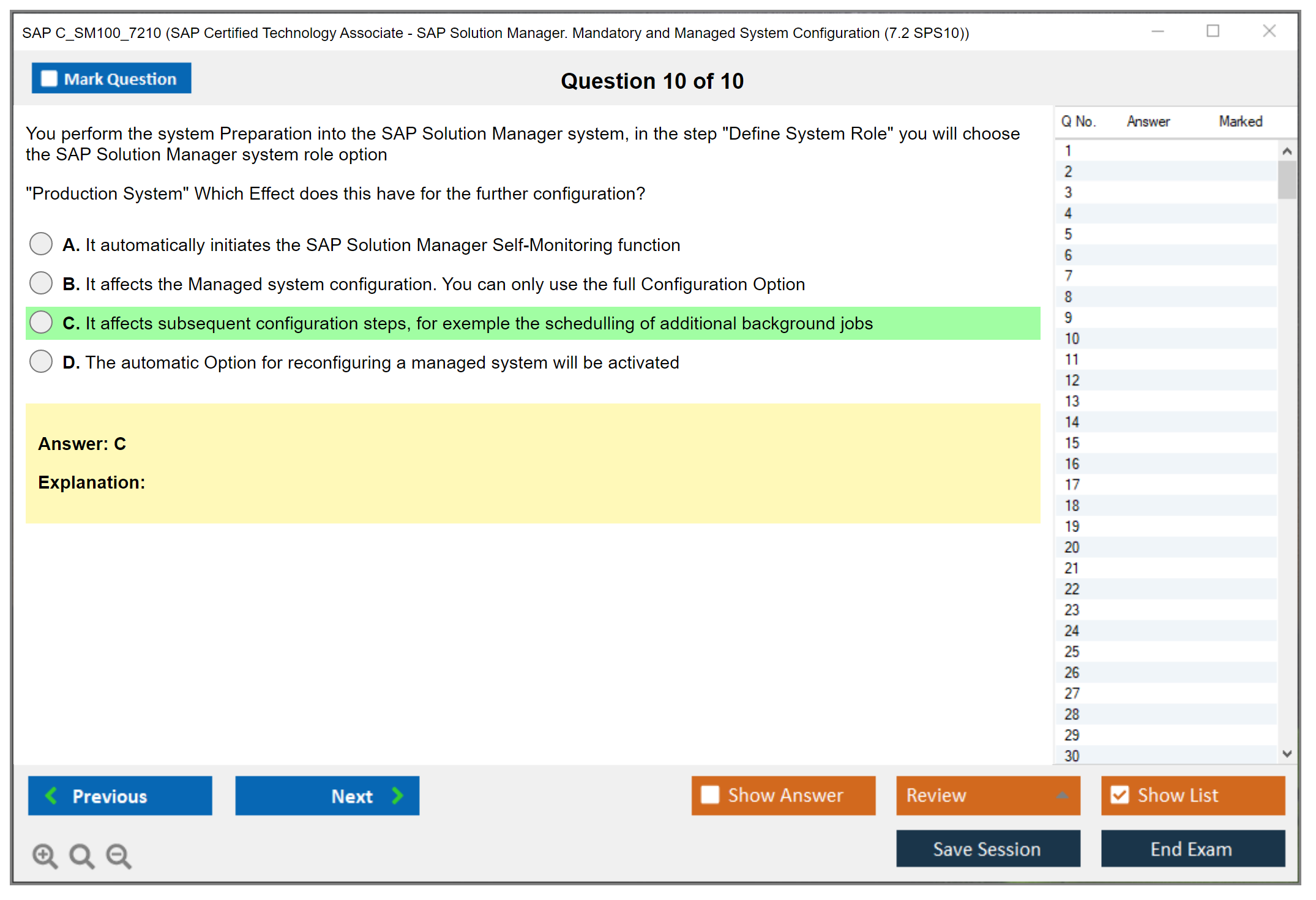This screenshot has height=900, width=1316.
Task: Click the Save Session button
Action: 987,849
